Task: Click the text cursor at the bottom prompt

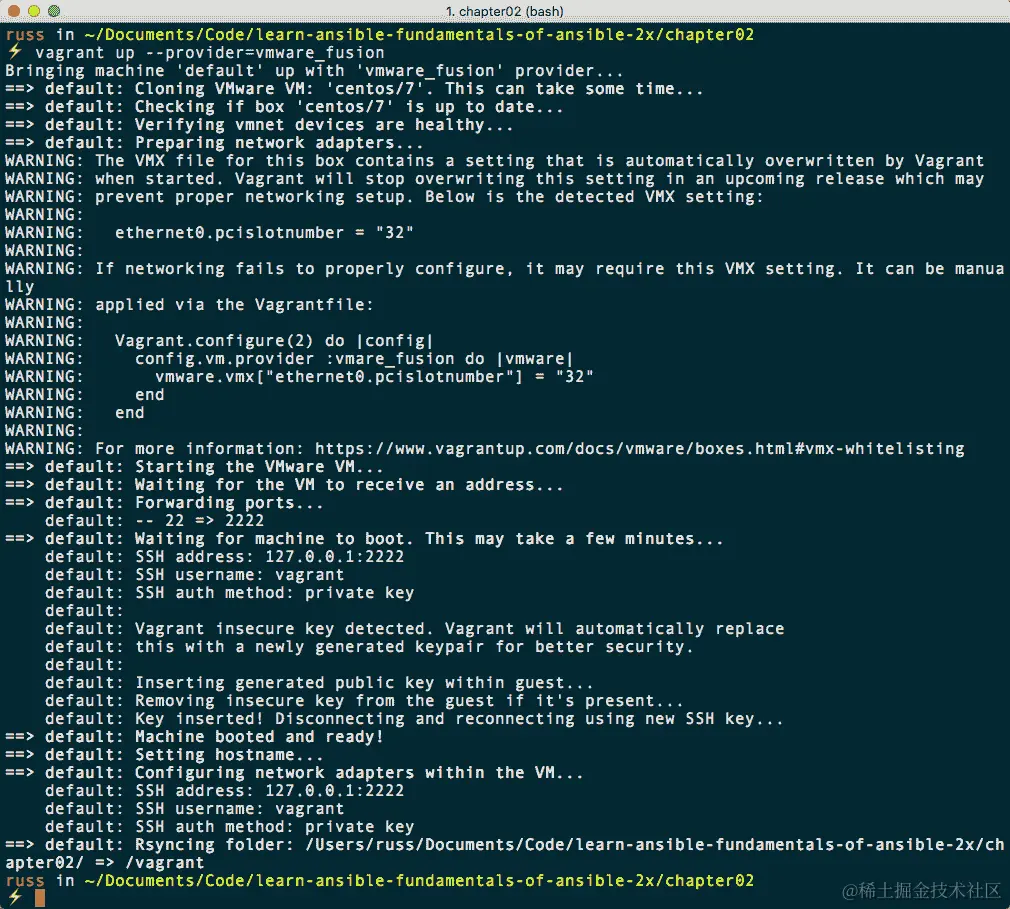Action: coord(40,898)
